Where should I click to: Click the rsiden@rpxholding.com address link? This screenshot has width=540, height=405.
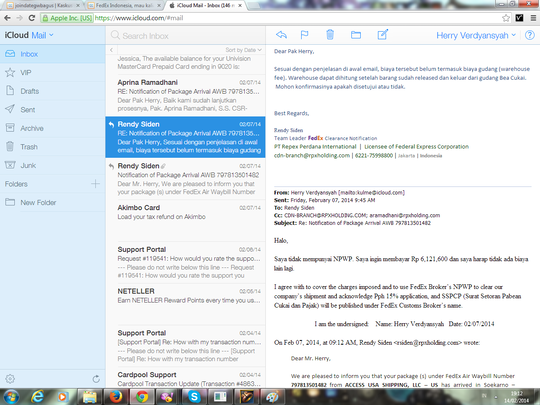tap(428, 343)
